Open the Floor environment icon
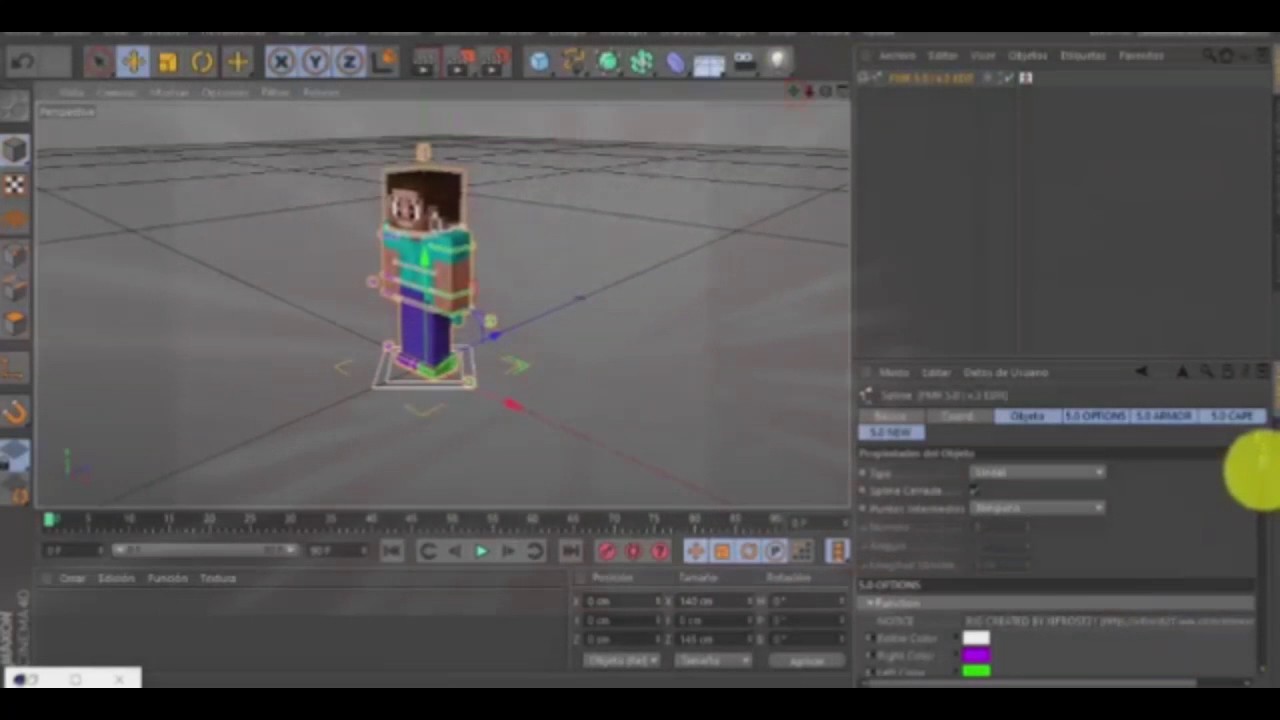The height and width of the screenshot is (720, 1280). [x=709, y=64]
